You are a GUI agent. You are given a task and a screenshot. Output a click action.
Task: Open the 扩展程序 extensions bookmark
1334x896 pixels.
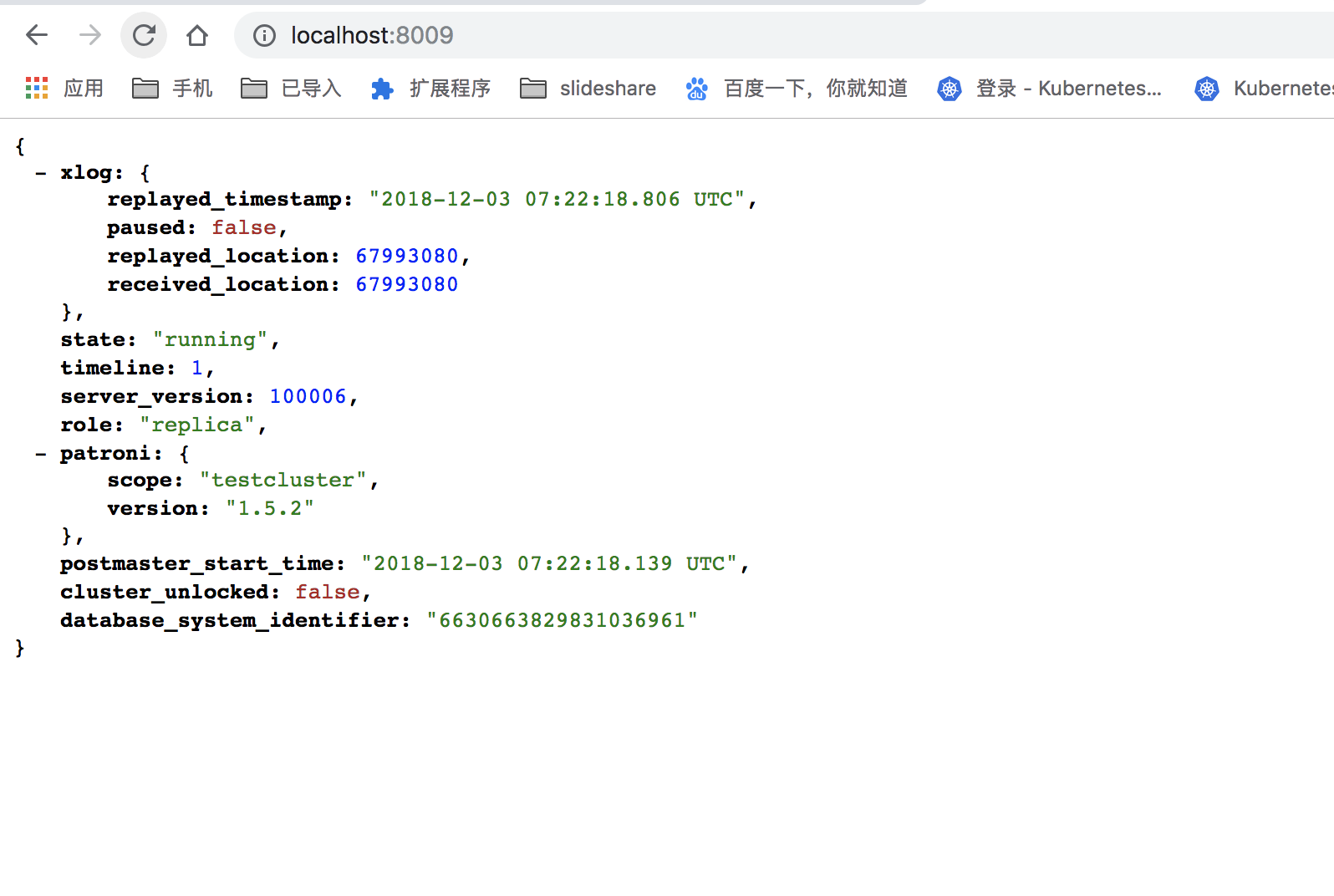(430, 88)
